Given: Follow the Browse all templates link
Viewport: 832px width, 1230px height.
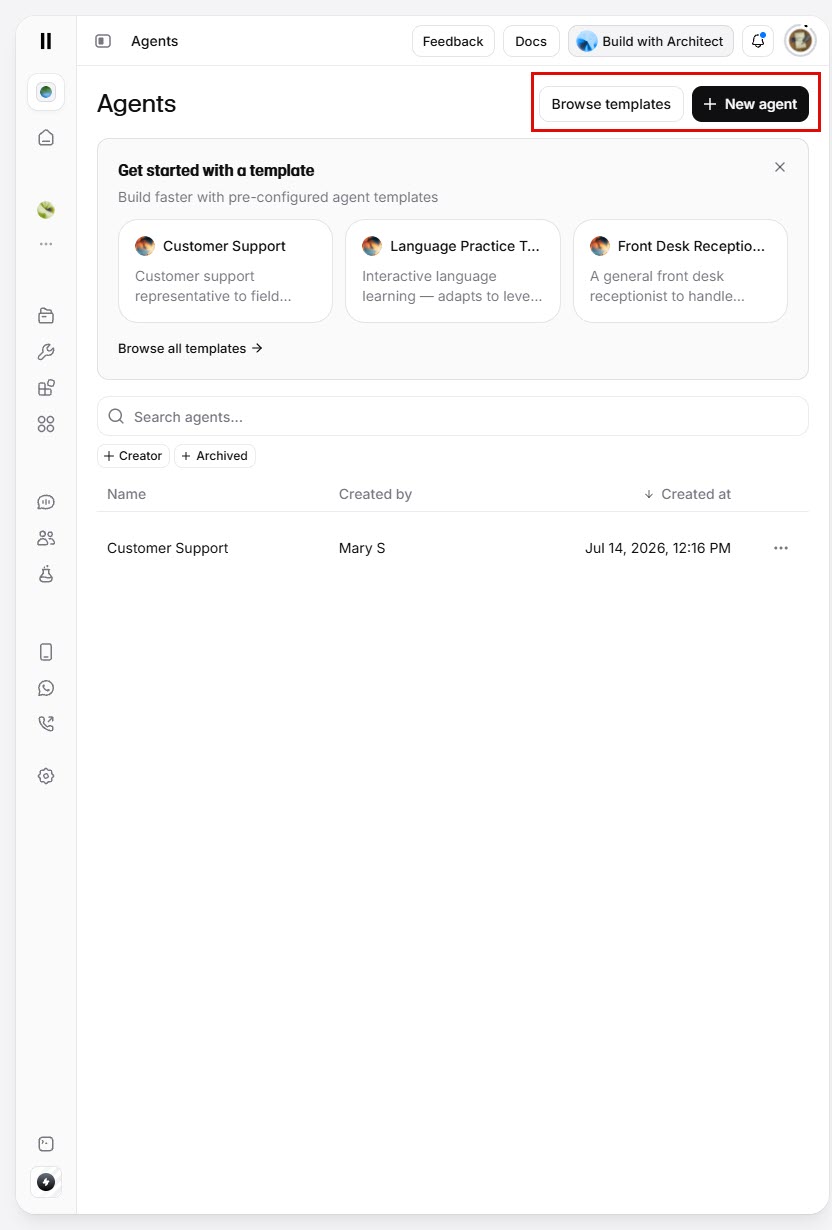Looking at the screenshot, I should pyautogui.click(x=190, y=349).
